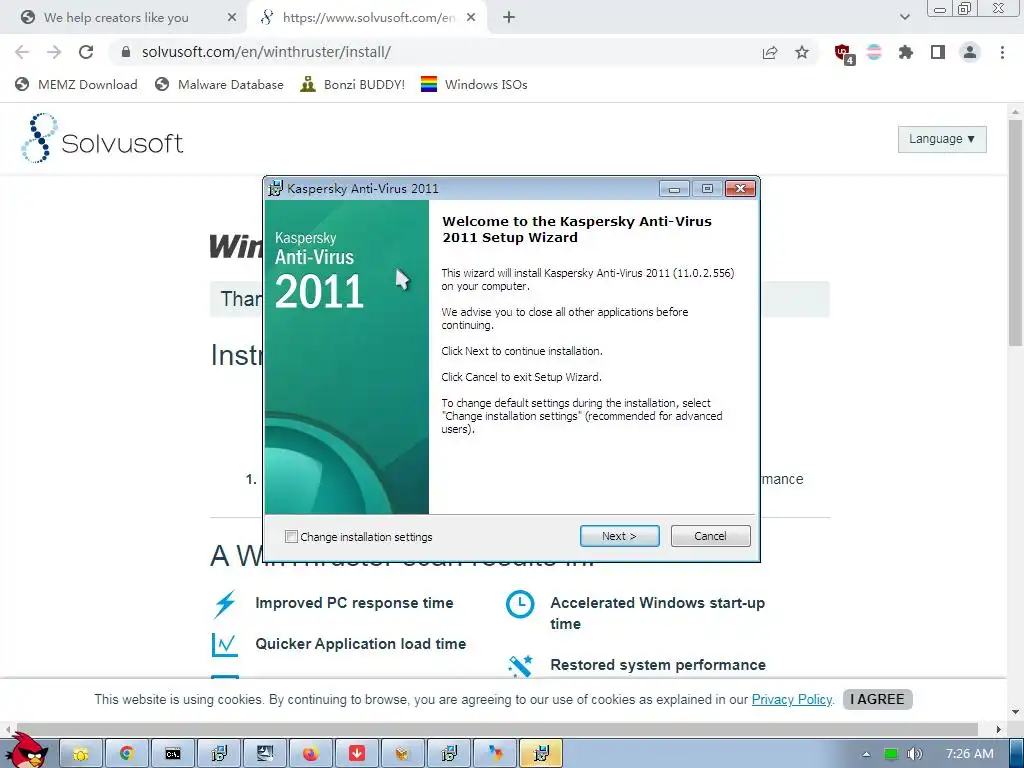Image resolution: width=1024 pixels, height=768 pixels.
Task: Open Firefox from the taskbar
Action: coord(311,754)
